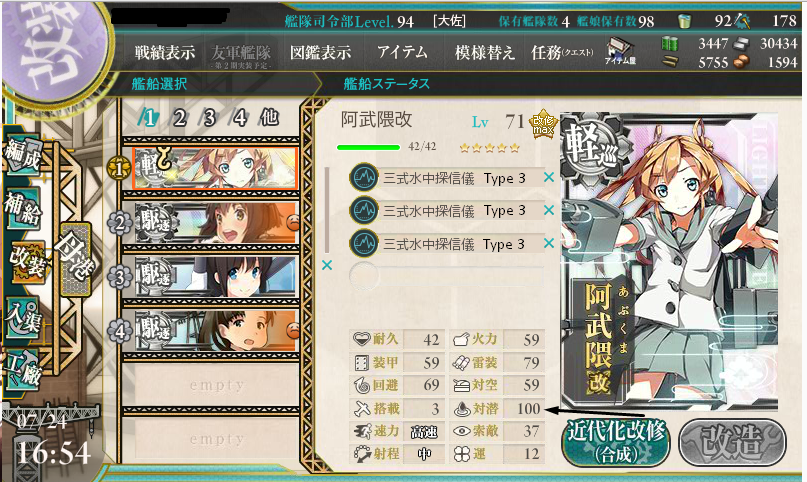This screenshot has height=482, width=807.
Task: Switch to 他 other ships tab
Action: 270,118
